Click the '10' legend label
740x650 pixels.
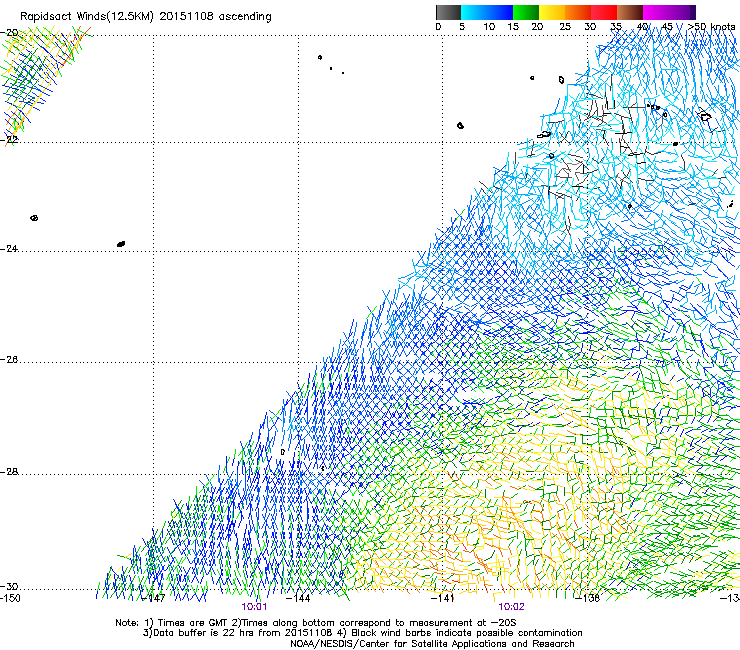pos(489,27)
